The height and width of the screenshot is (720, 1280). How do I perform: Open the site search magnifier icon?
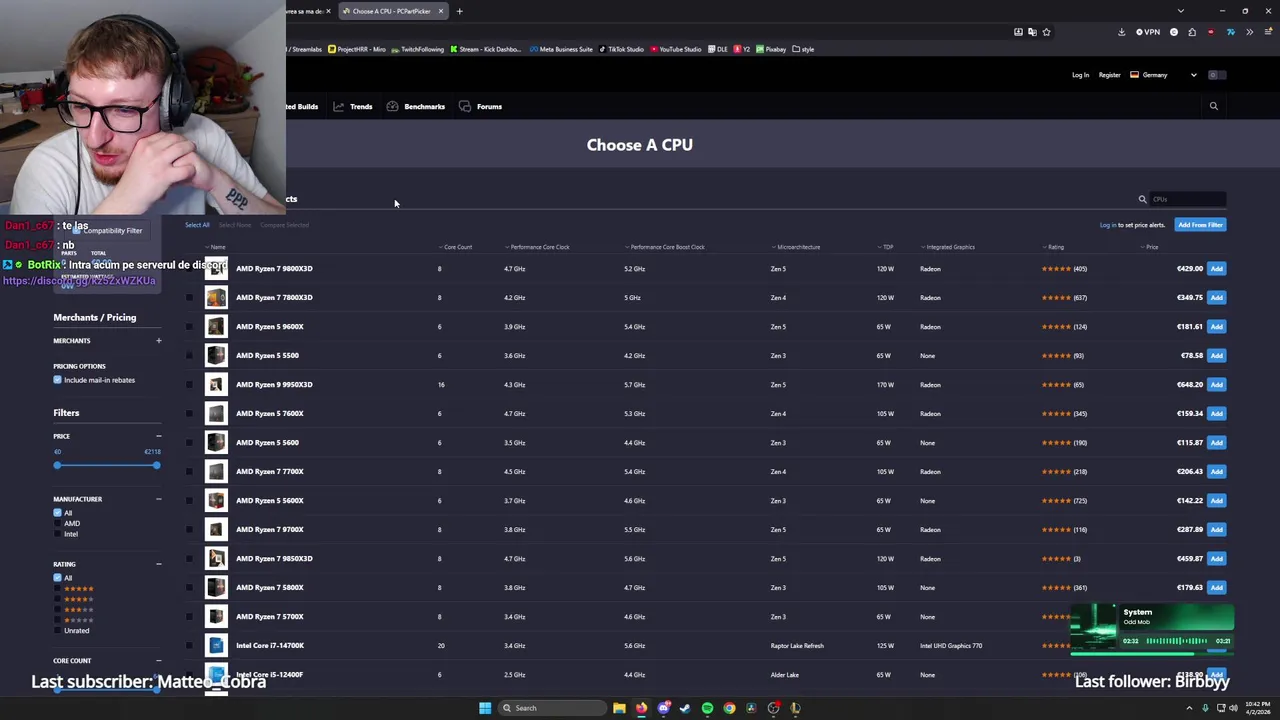click(1214, 106)
